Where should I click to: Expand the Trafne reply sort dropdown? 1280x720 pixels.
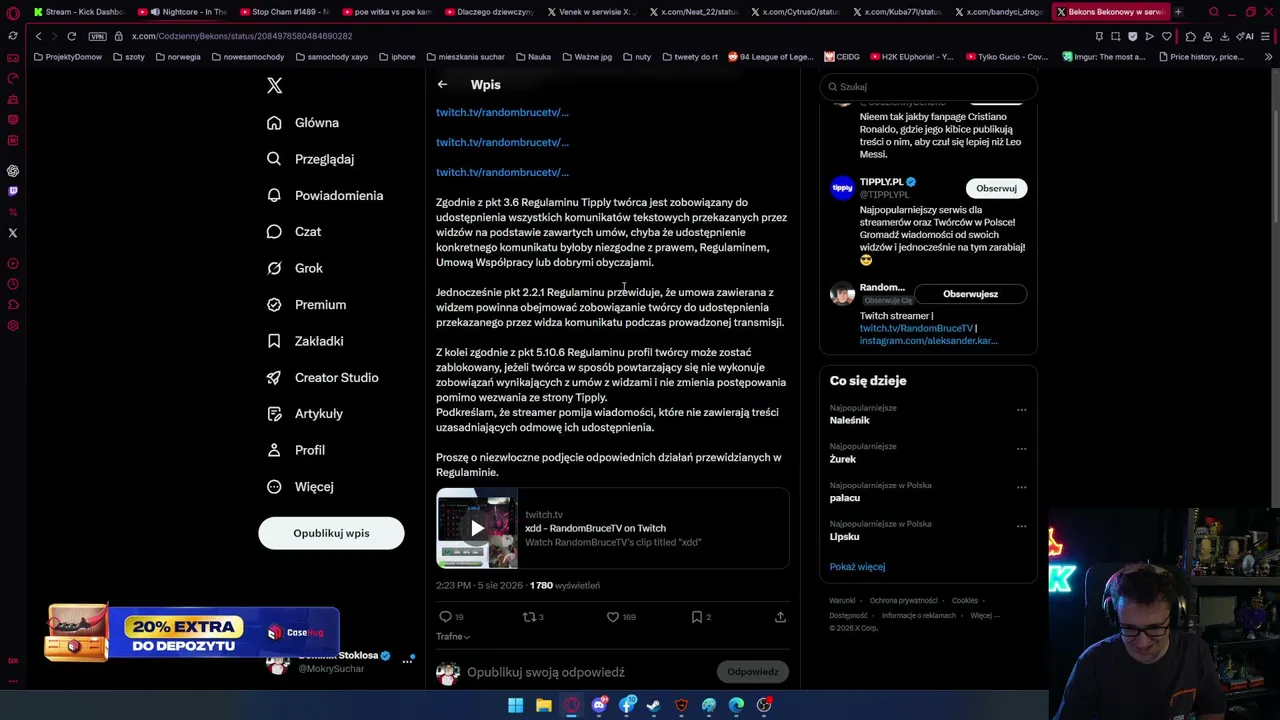tap(453, 637)
